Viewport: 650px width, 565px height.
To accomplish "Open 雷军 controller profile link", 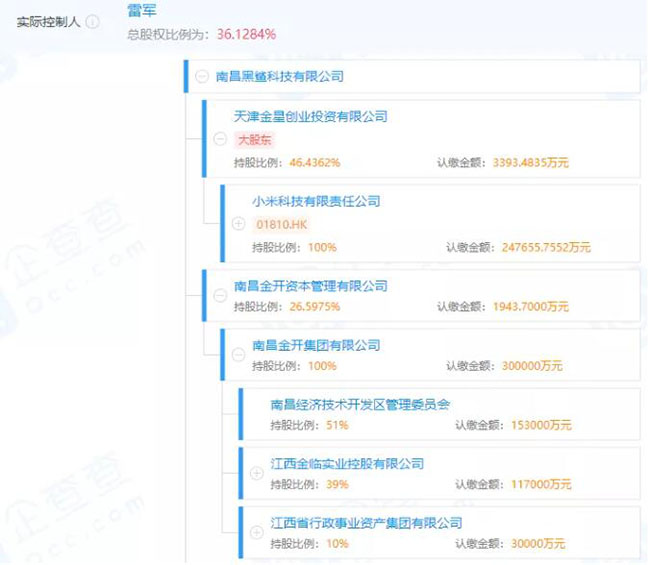I will click(x=142, y=10).
